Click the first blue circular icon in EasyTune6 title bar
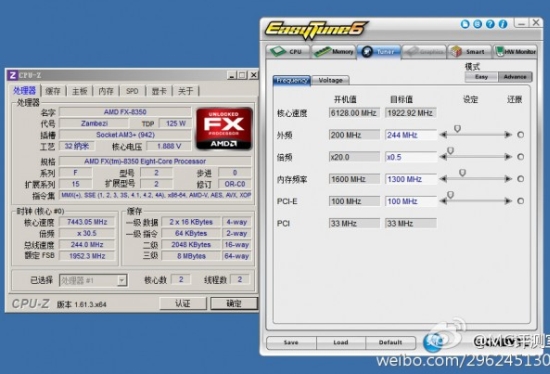Screen dimensions: 550x374 click(x=465, y=24)
